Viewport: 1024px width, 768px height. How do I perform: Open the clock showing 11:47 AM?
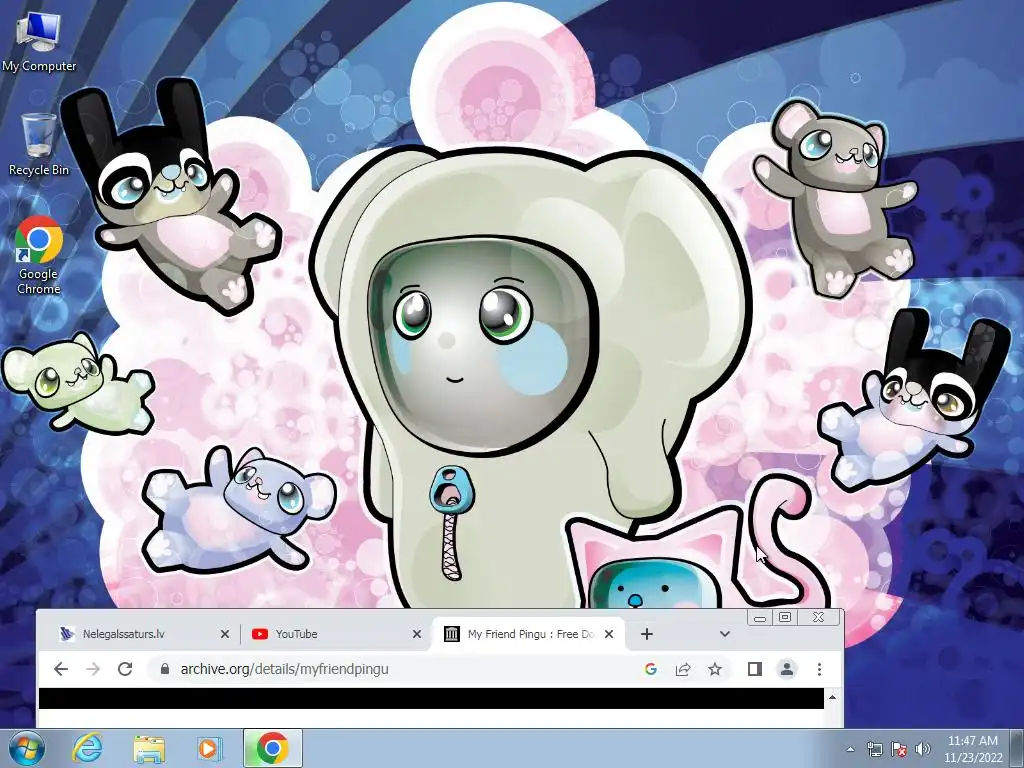(x=972, y=749)
